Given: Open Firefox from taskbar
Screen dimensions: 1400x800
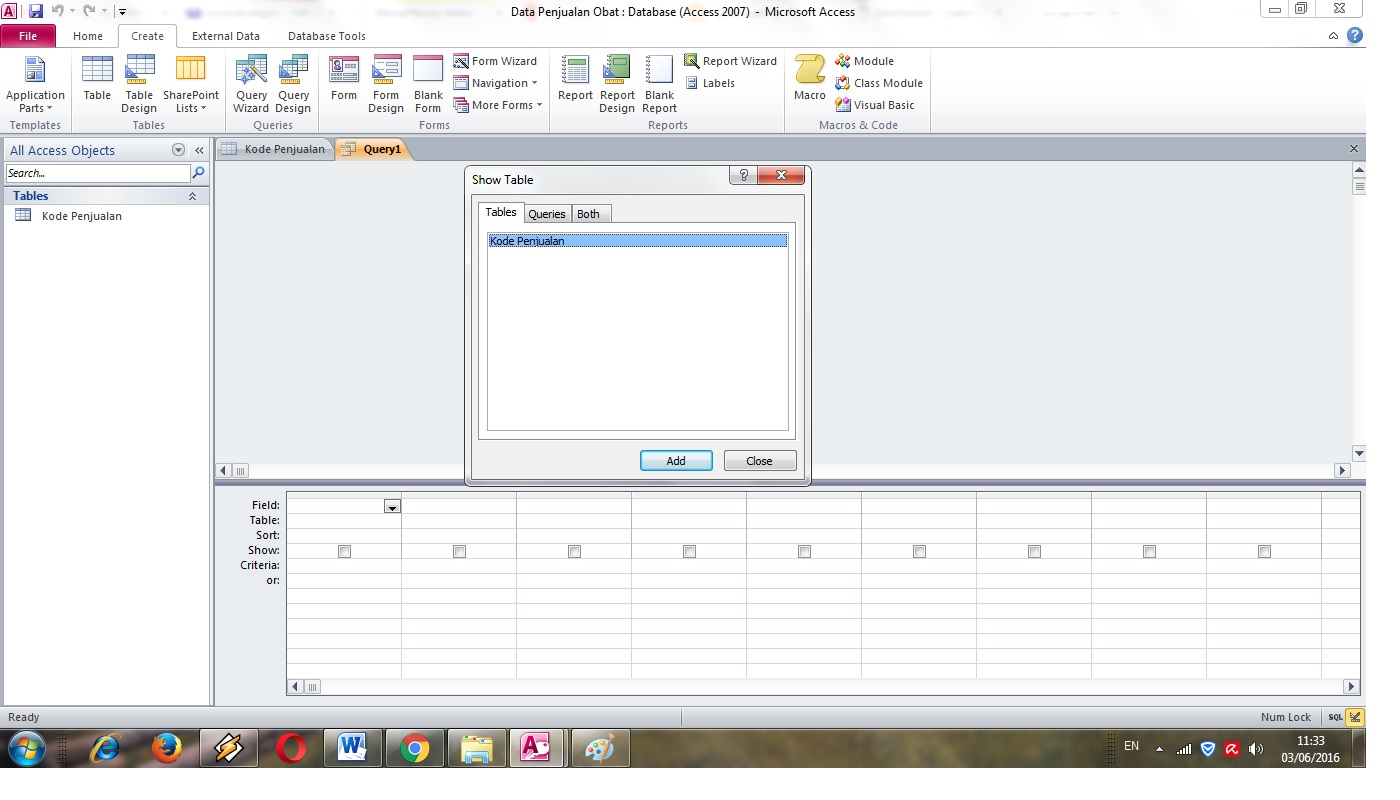Looking at the screenshot, I should point(166,748).
